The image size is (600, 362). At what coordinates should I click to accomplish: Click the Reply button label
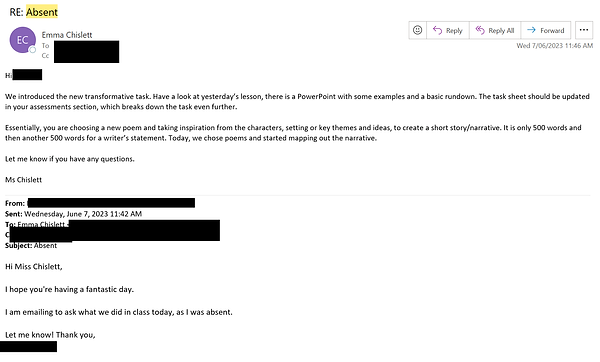[x=454, y=31]
